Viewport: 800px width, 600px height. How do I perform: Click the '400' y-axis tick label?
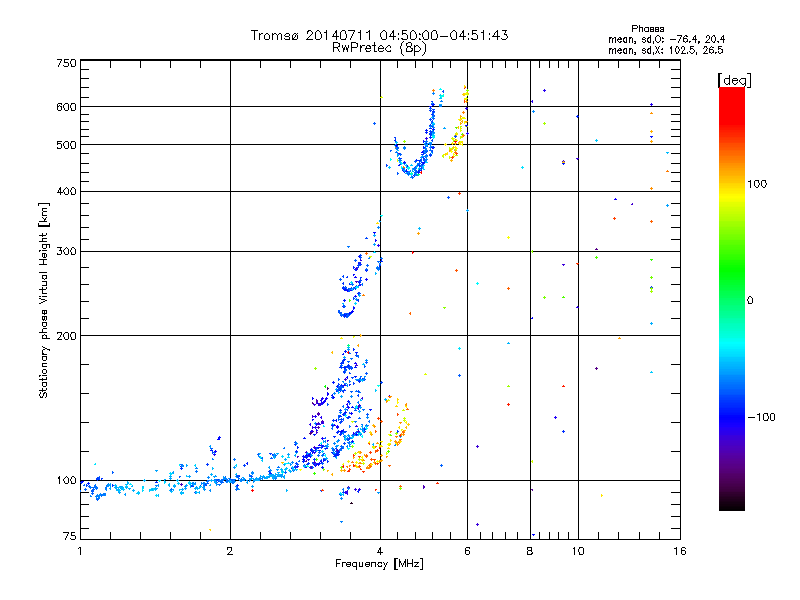[x=66, y=191]
